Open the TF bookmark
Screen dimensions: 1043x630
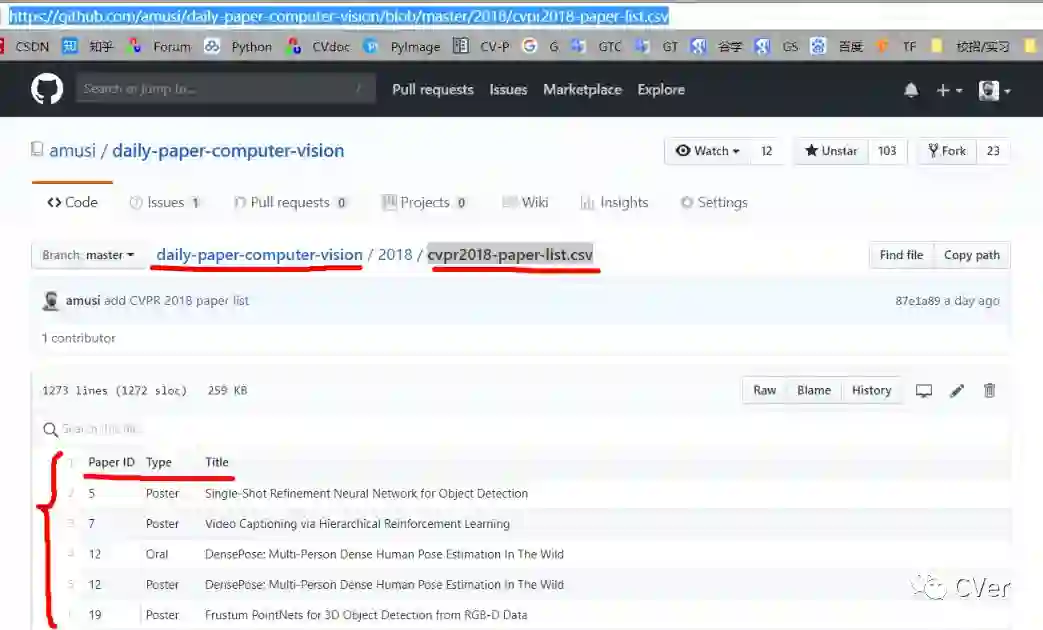(896, 46)
